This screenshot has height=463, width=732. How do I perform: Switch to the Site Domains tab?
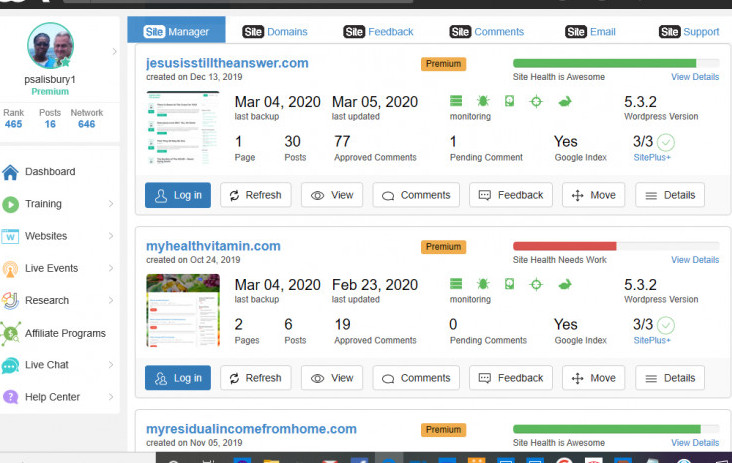pyautogui.click(x=275, y=32)
